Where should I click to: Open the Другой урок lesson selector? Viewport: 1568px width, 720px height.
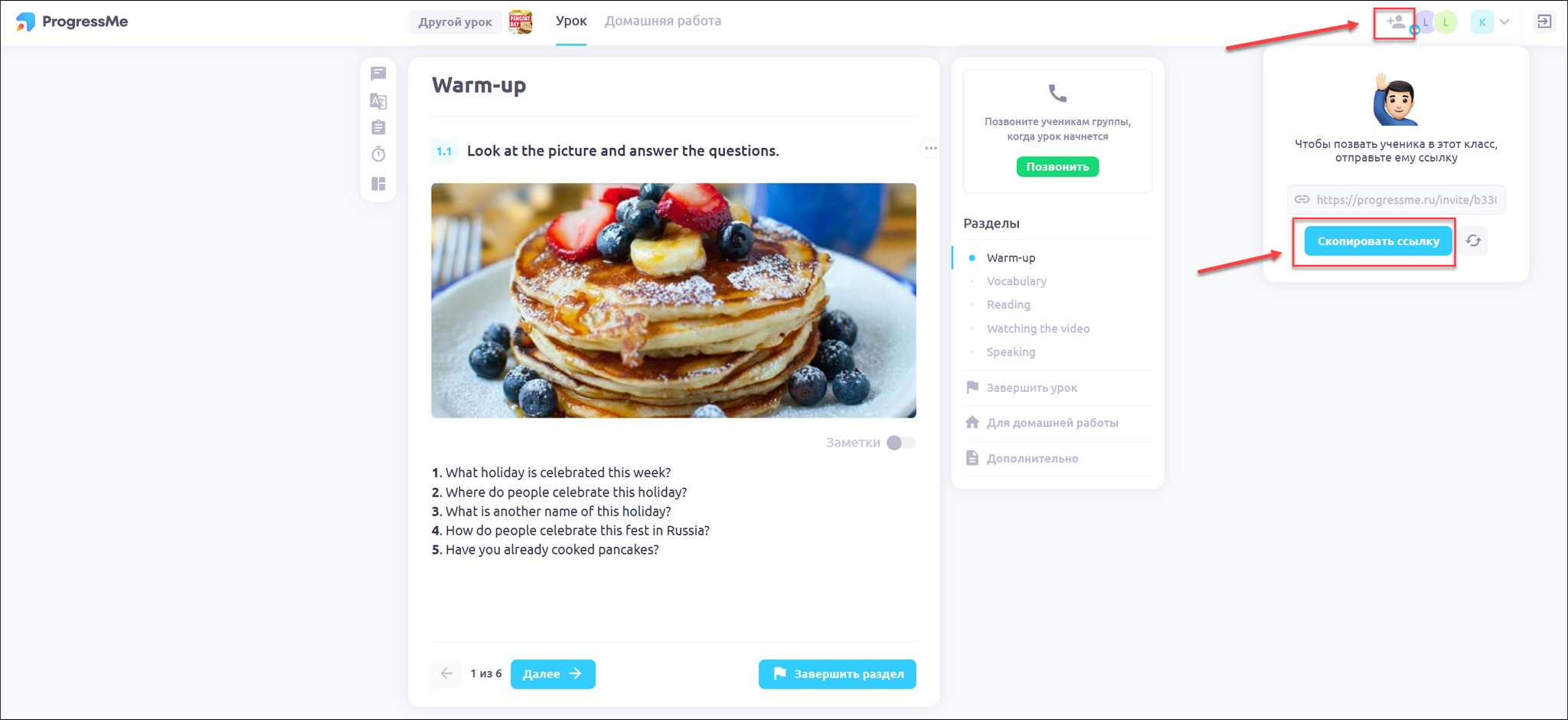click(x=456, y=22)
